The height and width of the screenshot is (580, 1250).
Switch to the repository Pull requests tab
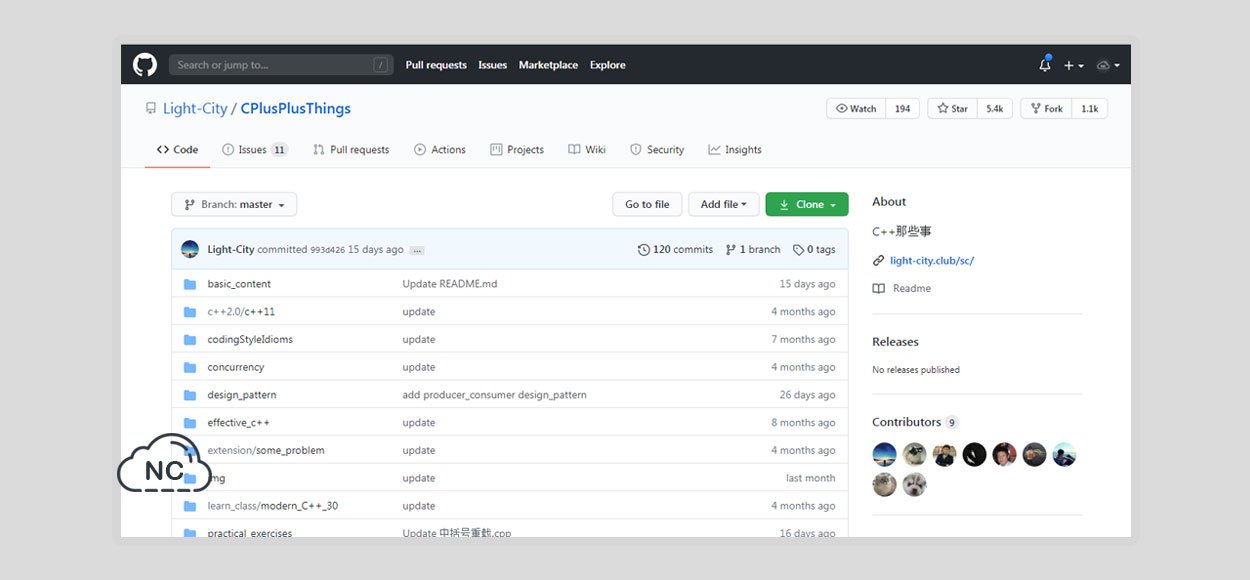(x=351, y=150)
